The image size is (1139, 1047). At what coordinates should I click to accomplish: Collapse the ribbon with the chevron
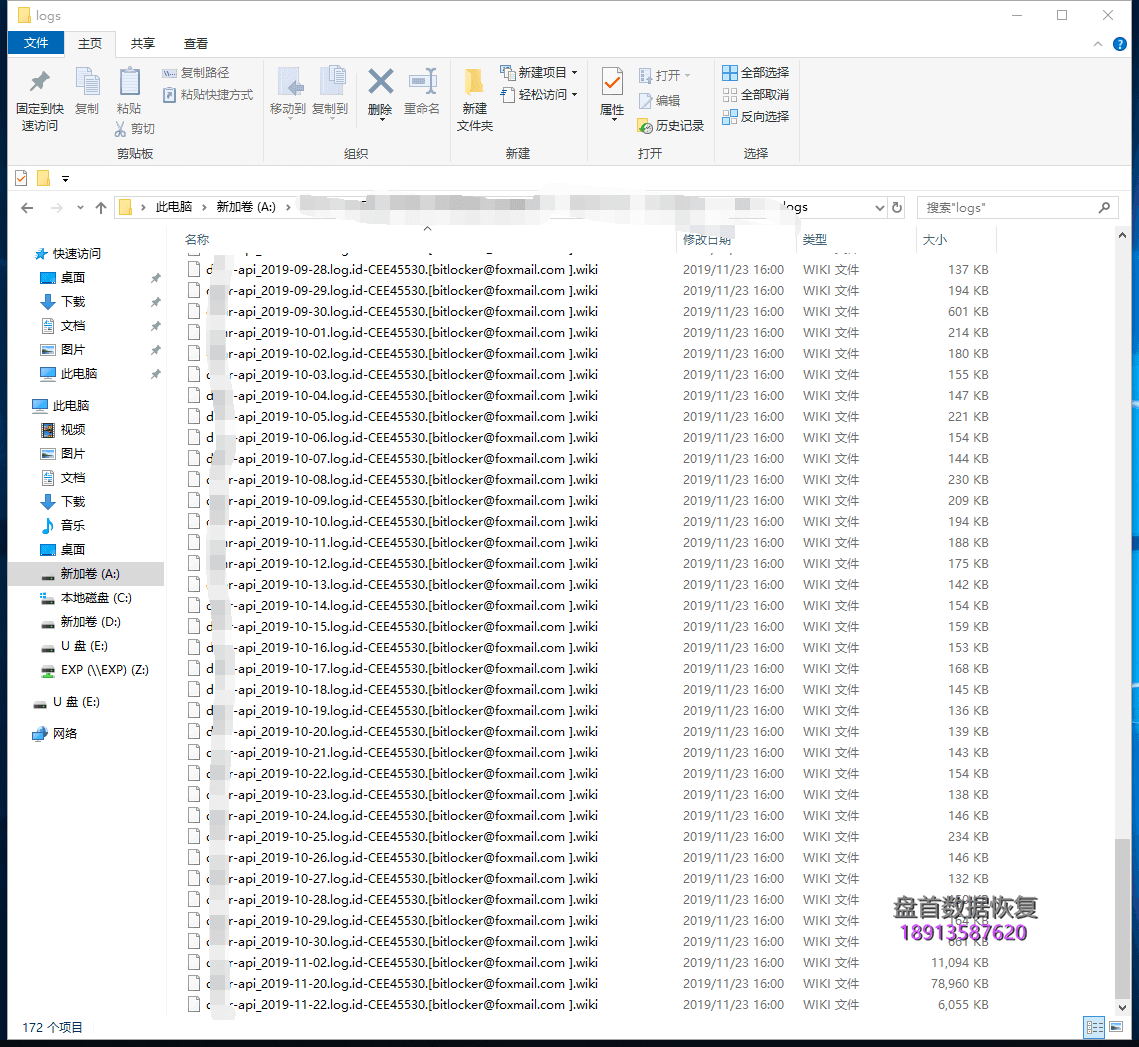1098,44
